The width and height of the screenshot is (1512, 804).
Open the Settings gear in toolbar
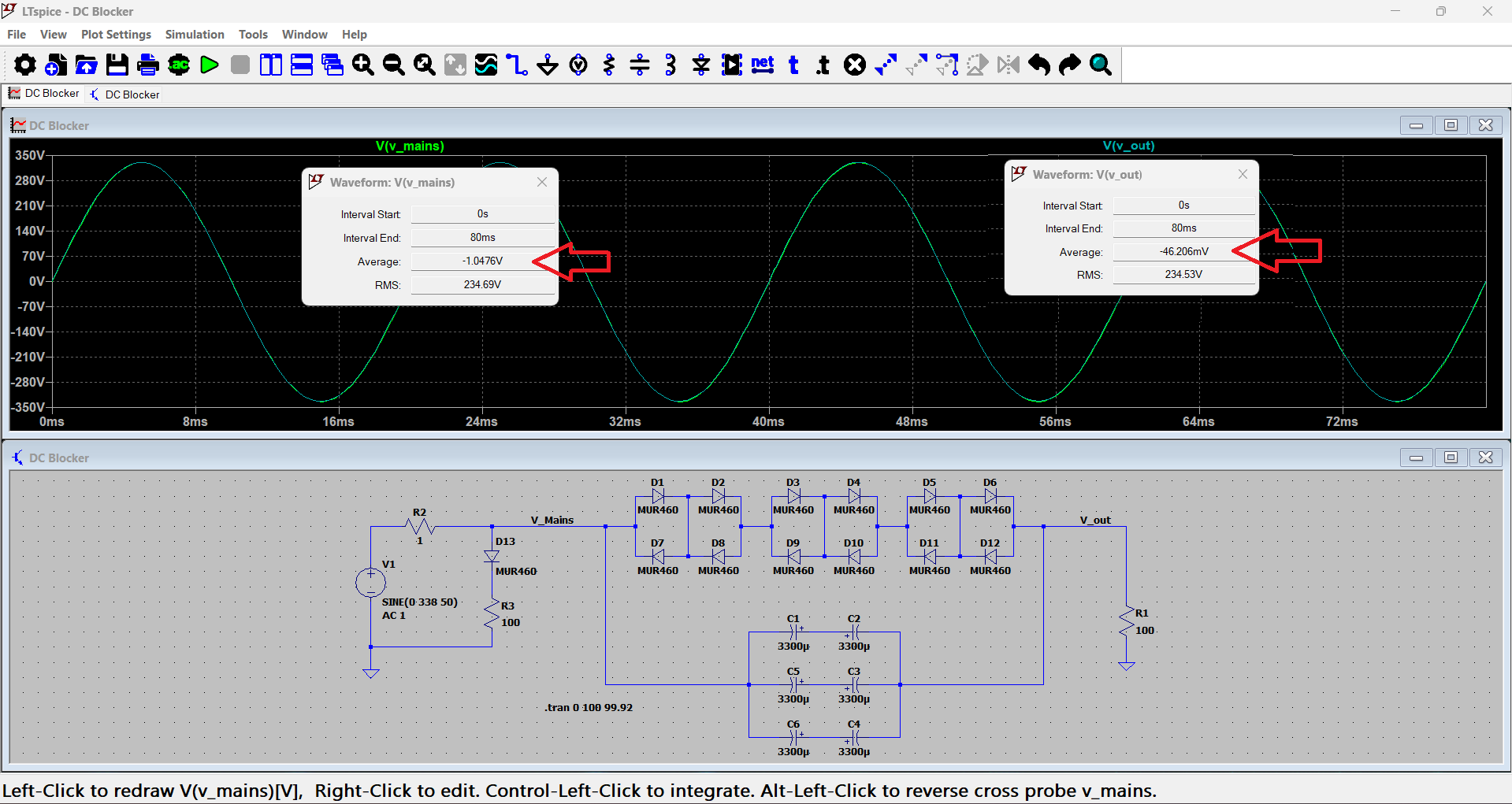coord(24,65)
